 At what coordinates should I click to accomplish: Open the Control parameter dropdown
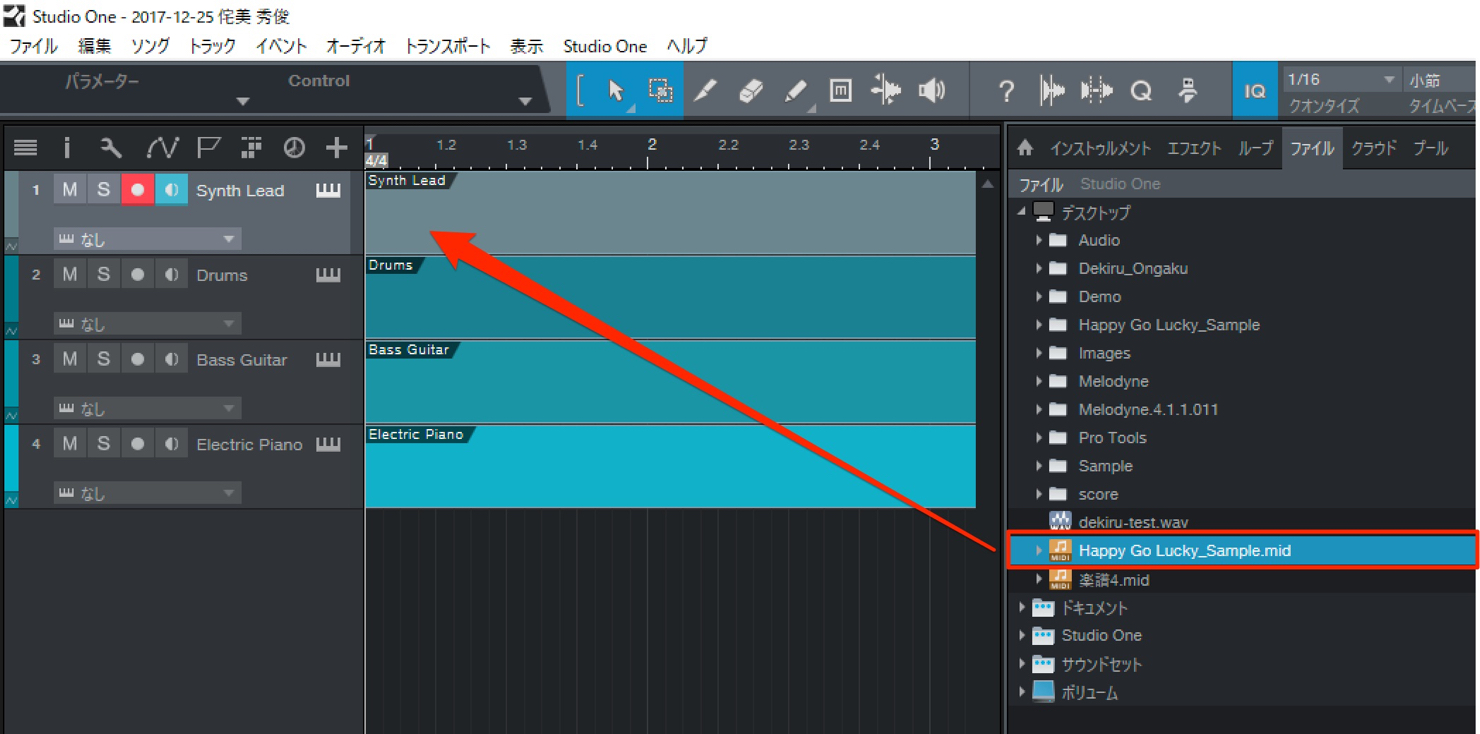[x=524, y=101]
